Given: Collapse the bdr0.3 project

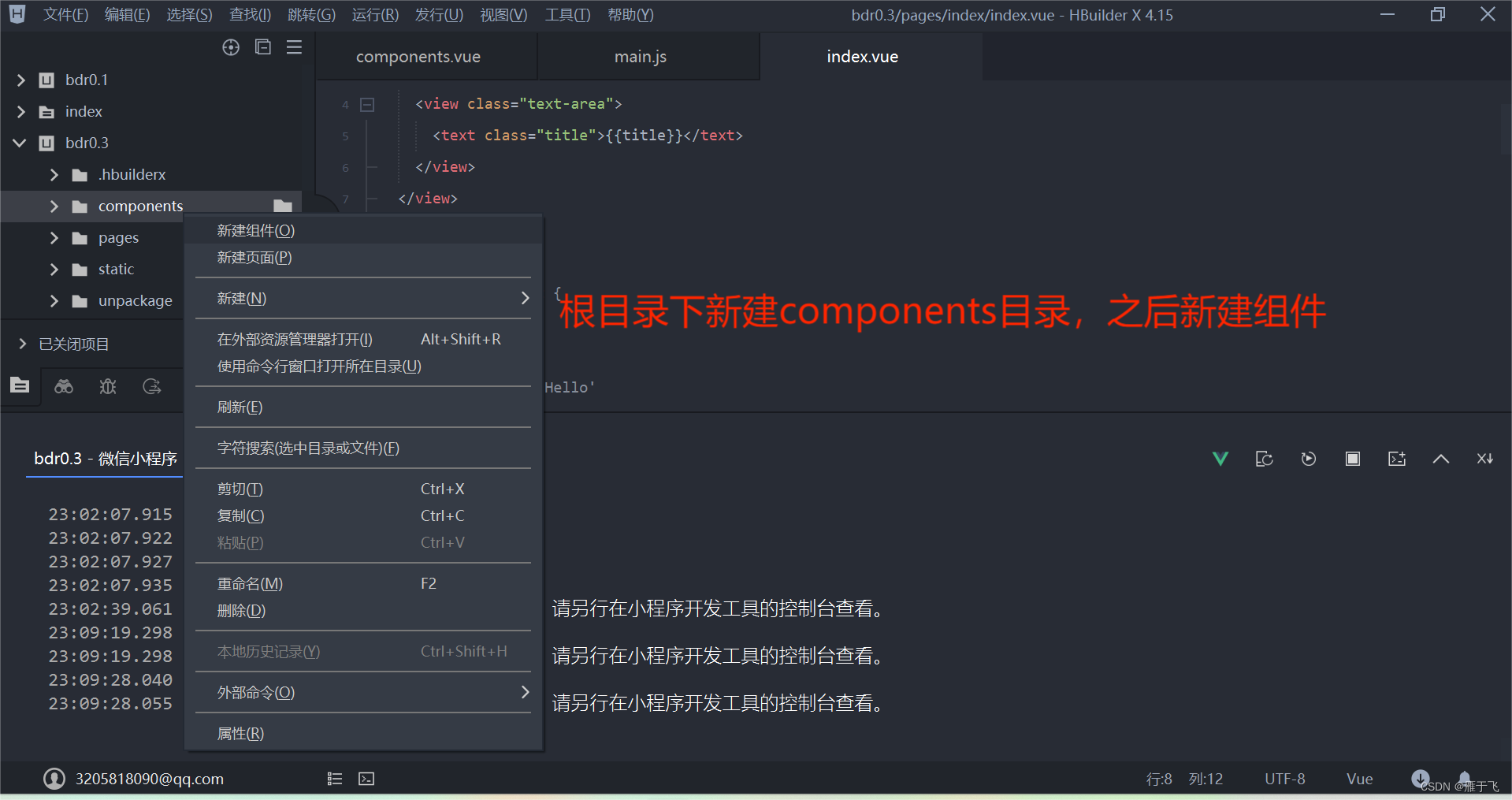Looking at the screenshot, I should click(x=20, y=143).
